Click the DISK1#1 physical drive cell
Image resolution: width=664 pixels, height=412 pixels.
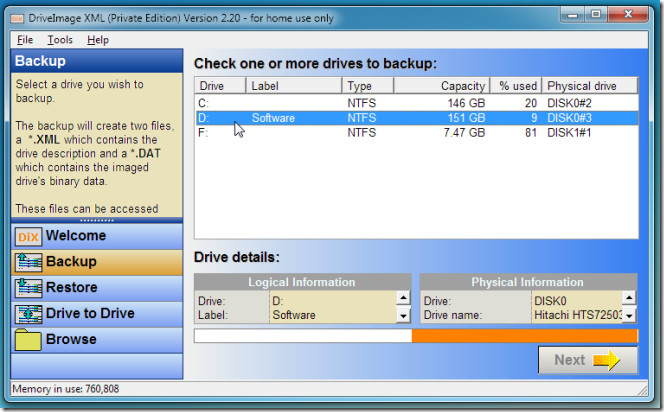coord(569,133)
